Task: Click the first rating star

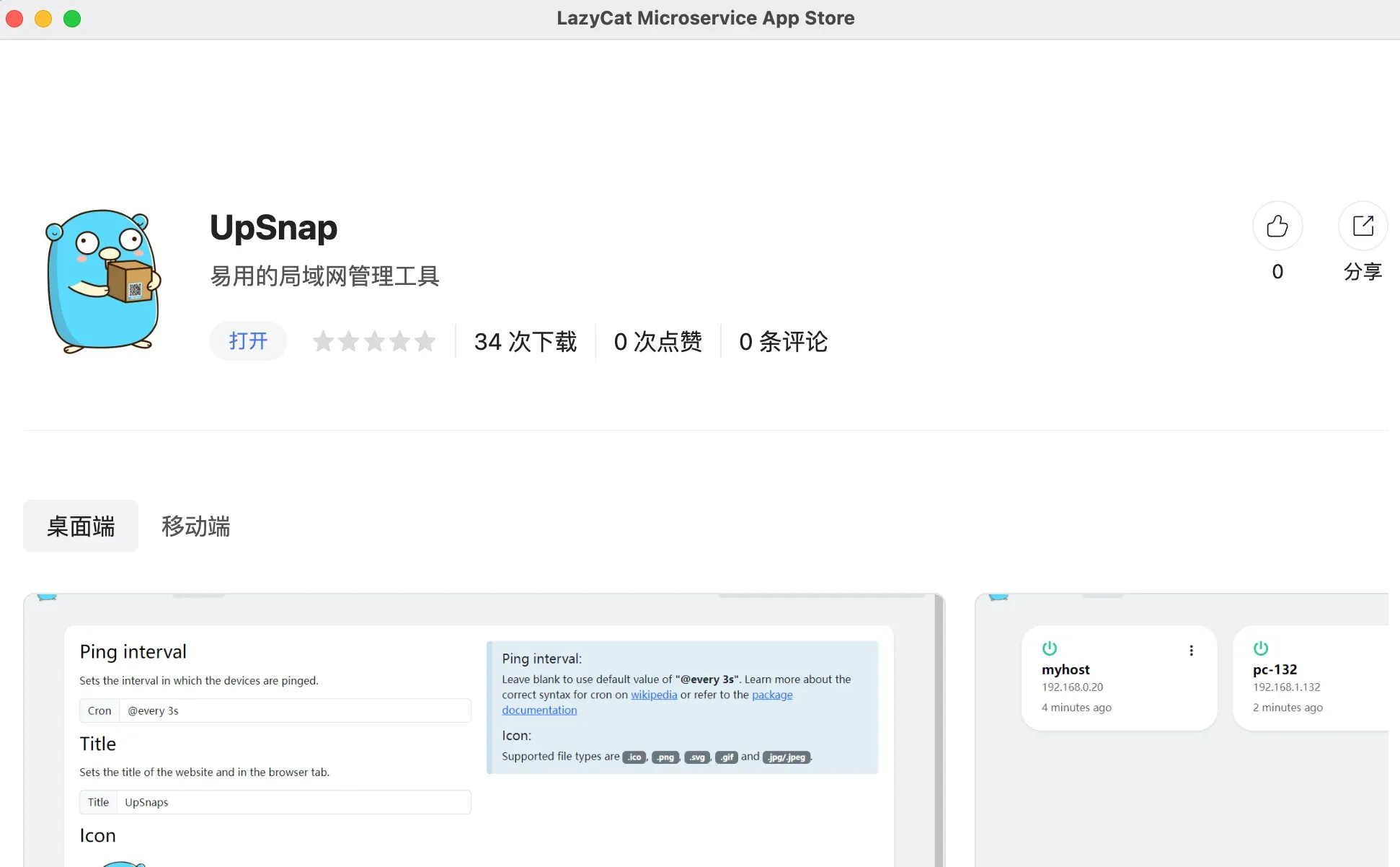Action: click(323, 341)
